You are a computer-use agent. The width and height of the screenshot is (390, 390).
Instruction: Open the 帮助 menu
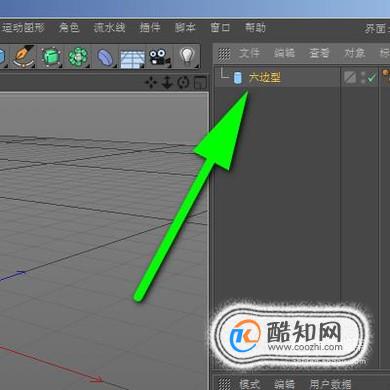(x=255, y=27)
